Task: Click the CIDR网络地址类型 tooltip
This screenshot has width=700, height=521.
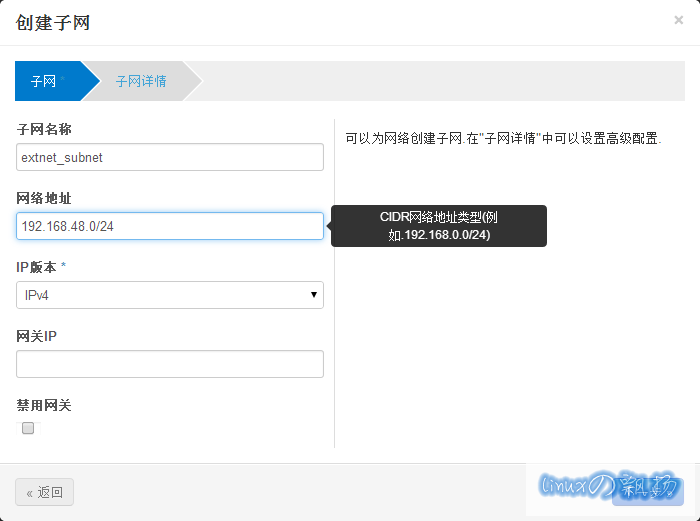Action: click(x=439, y=226)
